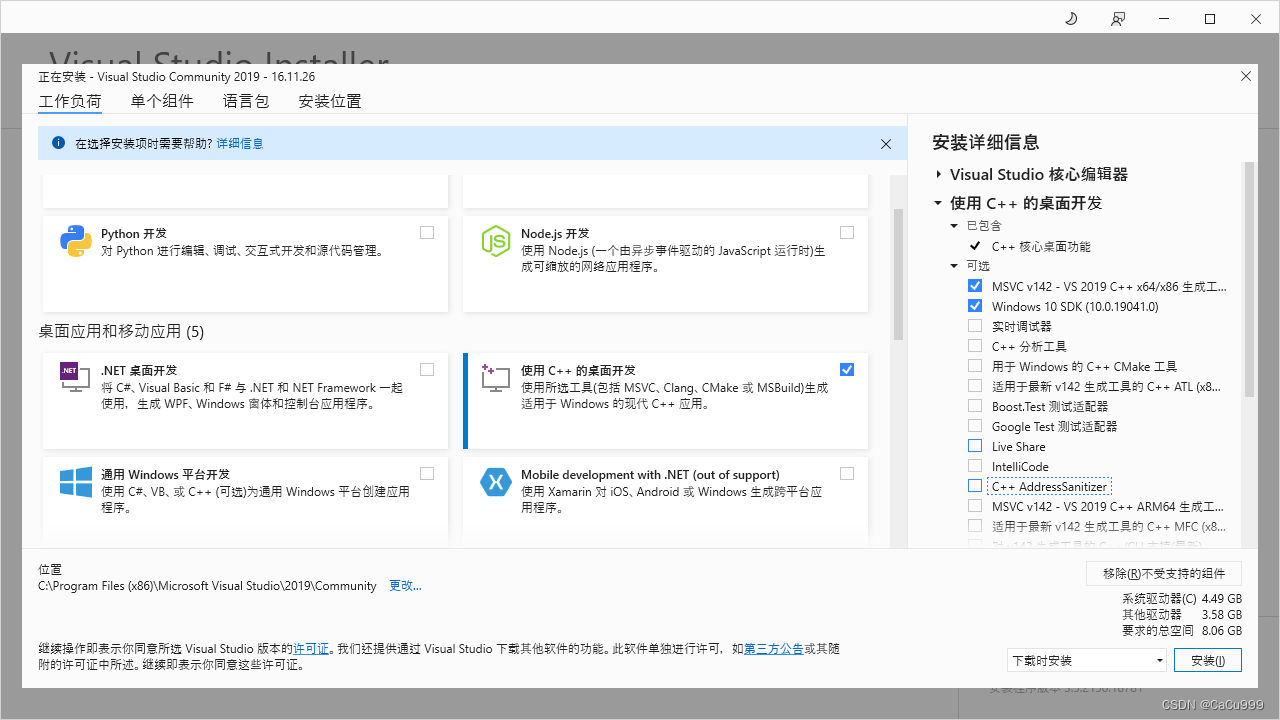1280x720 pixels.
Task: Switch to the 工作负荷 tab
Action: tap(70, 101)
